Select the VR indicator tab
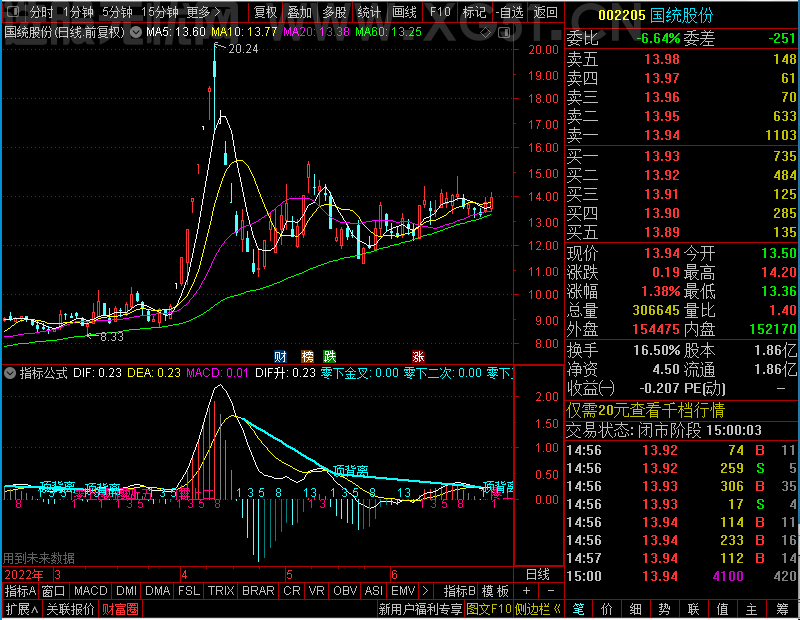This screenshot has width=800, height=620. tap(317, 591)
